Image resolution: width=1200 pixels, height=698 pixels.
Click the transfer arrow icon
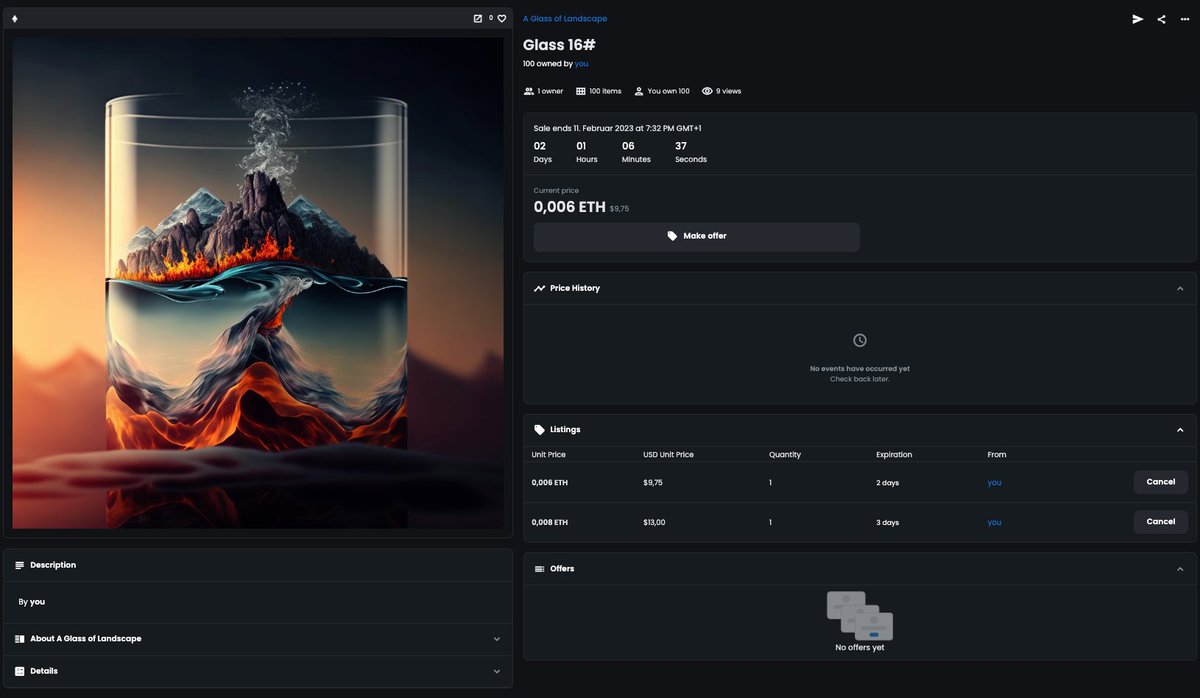tap(1137, 19)
